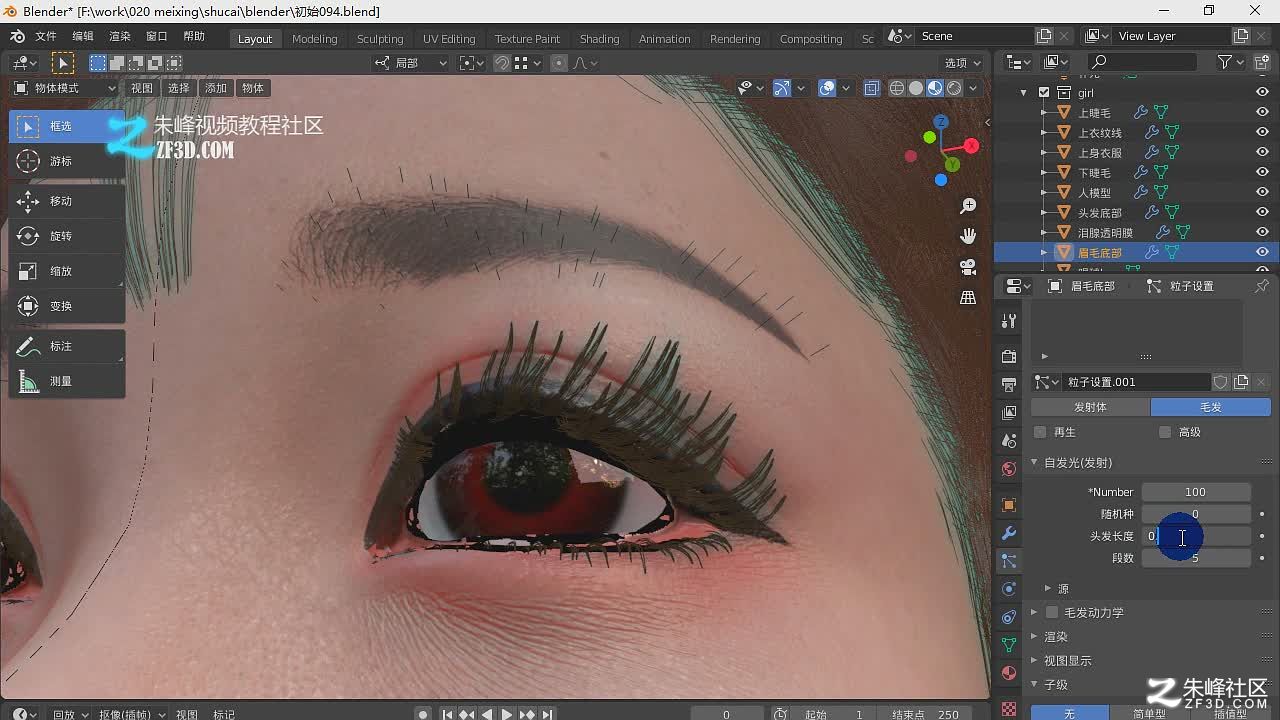Image resolution: width=1280 pixels, height=720 pixels.
Task: Enable the 毛发动力学 checkbox
Action: tap(1052, 612)
